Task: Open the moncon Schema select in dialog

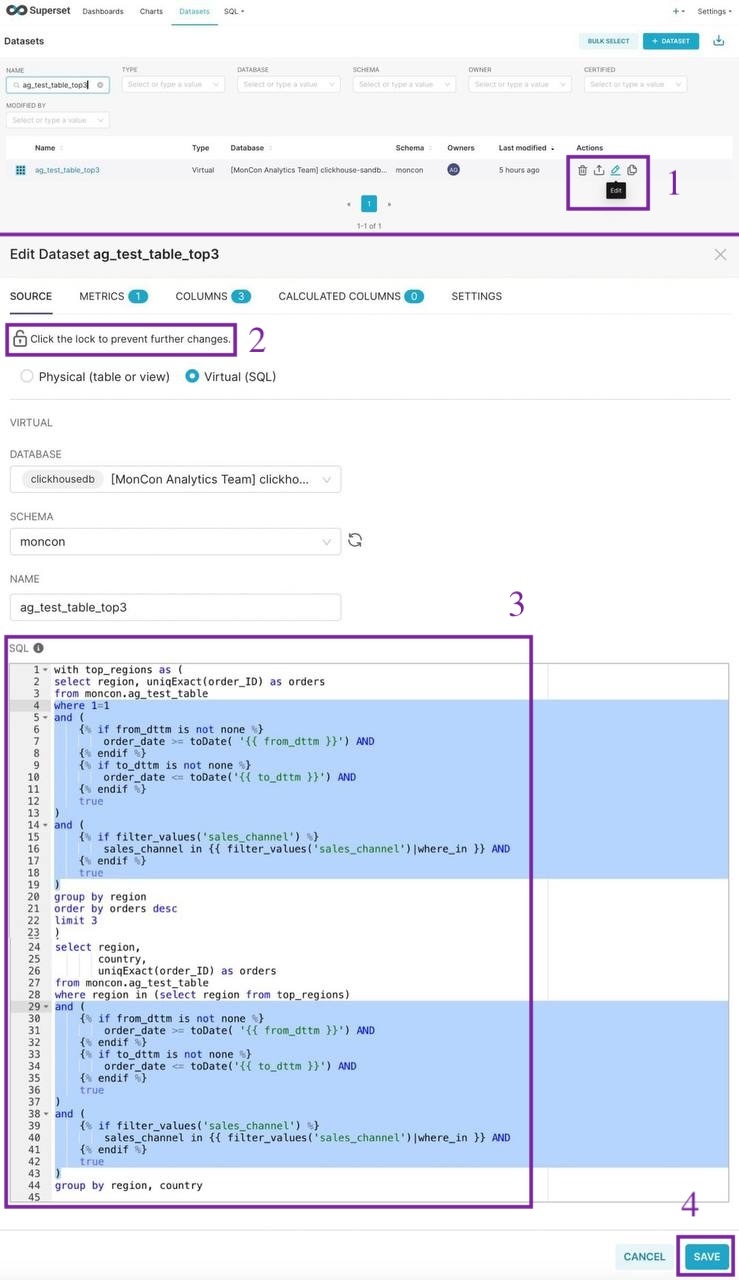Action: click(x=175, y=541)
